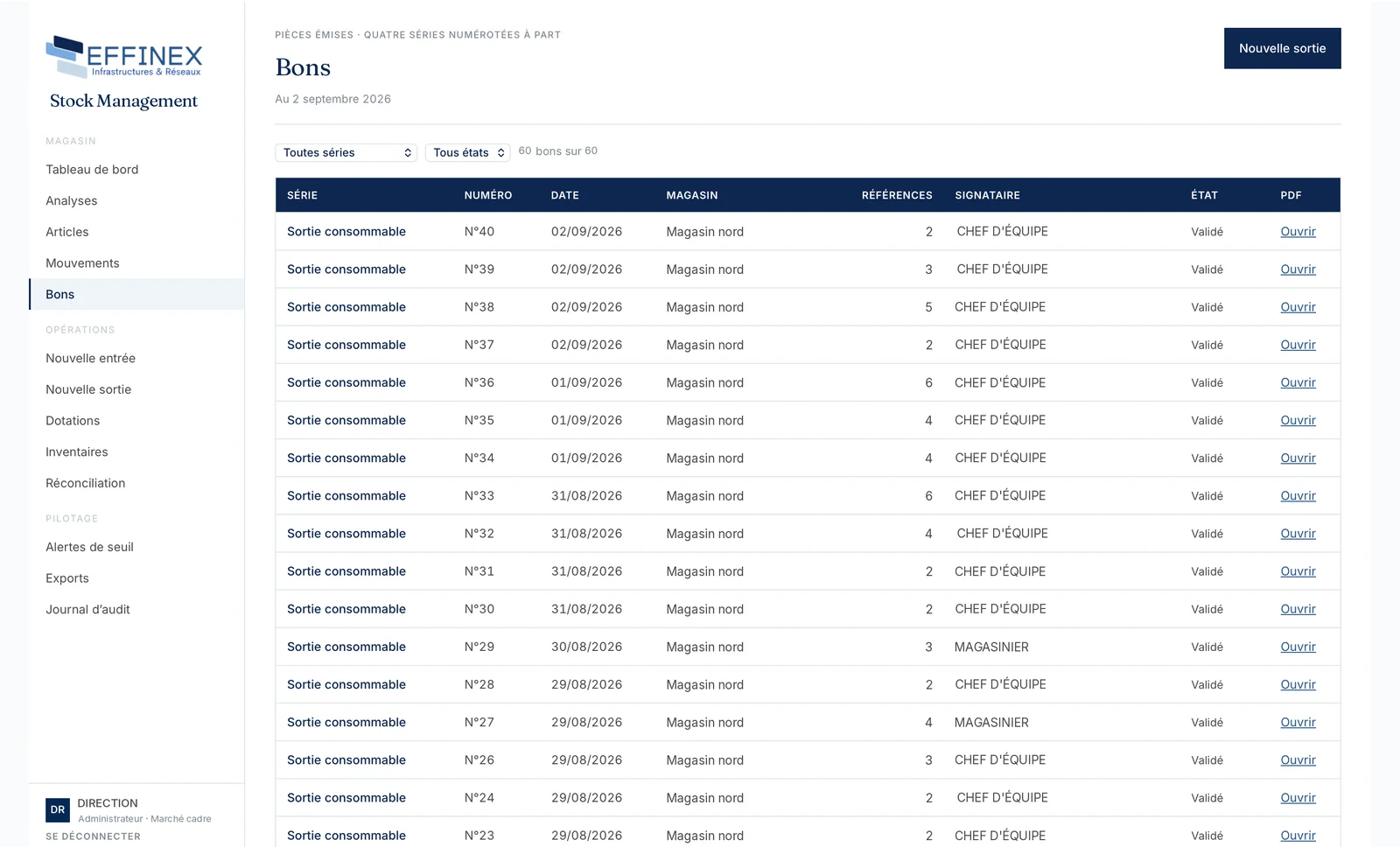This screenshot has width=1400, height=847.
Task: Open the Dotations page
Action: click(73, 421)
